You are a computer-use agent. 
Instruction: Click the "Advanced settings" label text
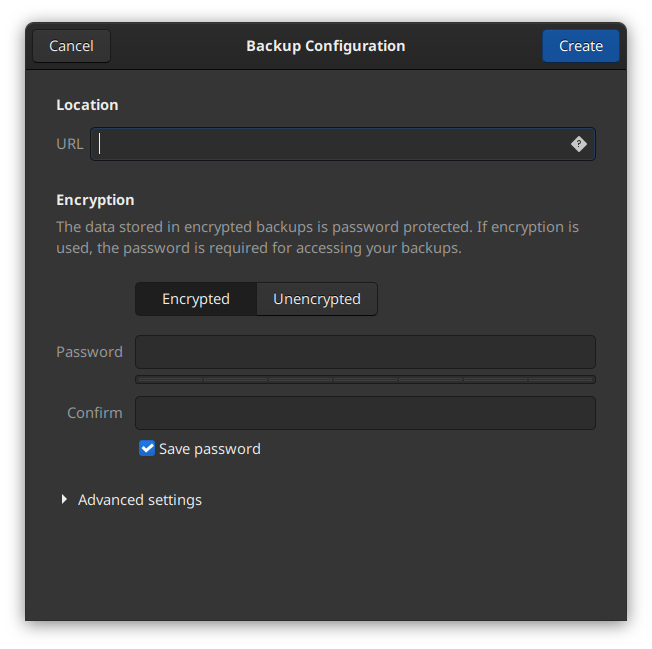[140, 500]
